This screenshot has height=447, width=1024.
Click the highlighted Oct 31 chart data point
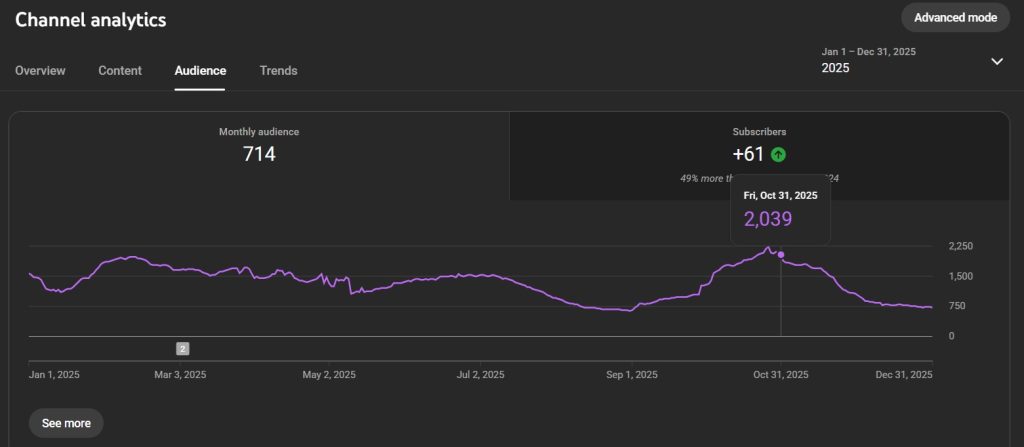click(x=781, y=255)
